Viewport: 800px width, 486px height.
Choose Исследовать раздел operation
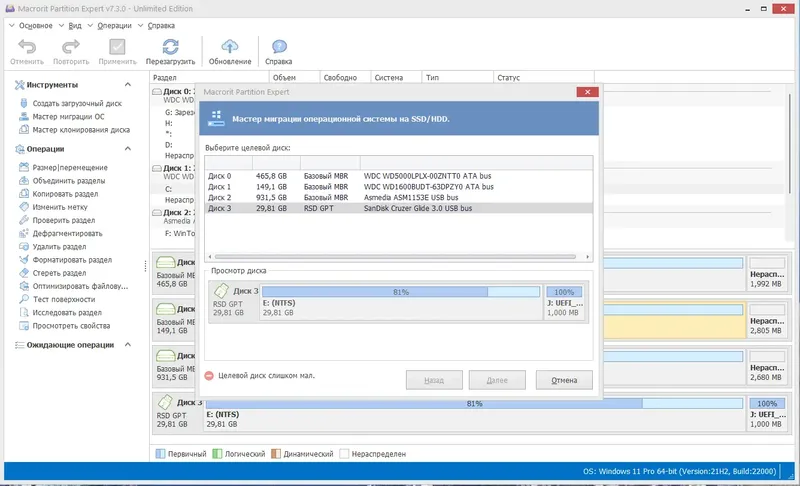pos(67,313)
